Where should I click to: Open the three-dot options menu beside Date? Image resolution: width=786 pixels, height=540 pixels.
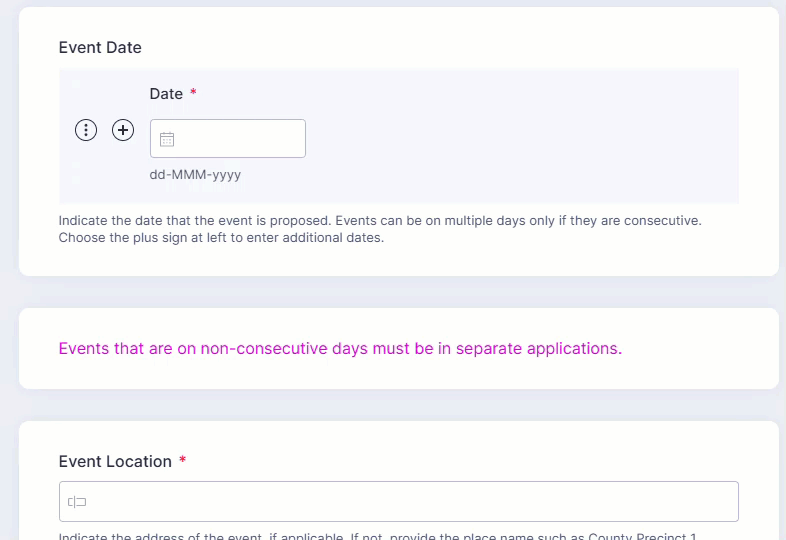click(x=87, y=130)
